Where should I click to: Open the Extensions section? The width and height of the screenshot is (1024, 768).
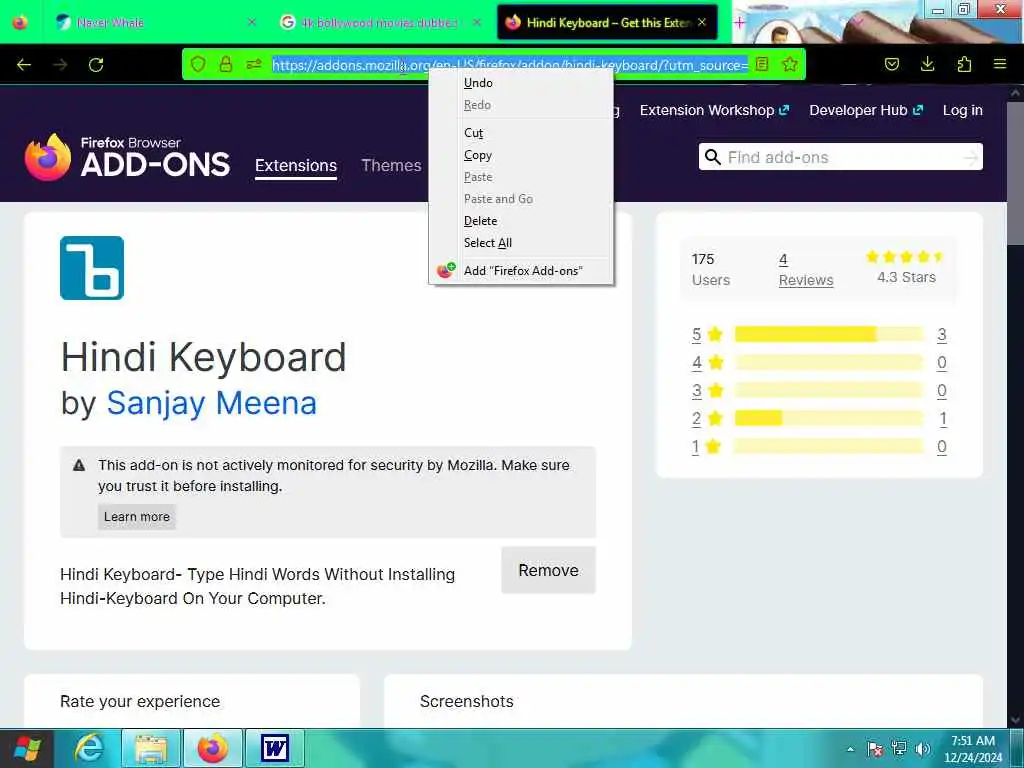[296, 165]
